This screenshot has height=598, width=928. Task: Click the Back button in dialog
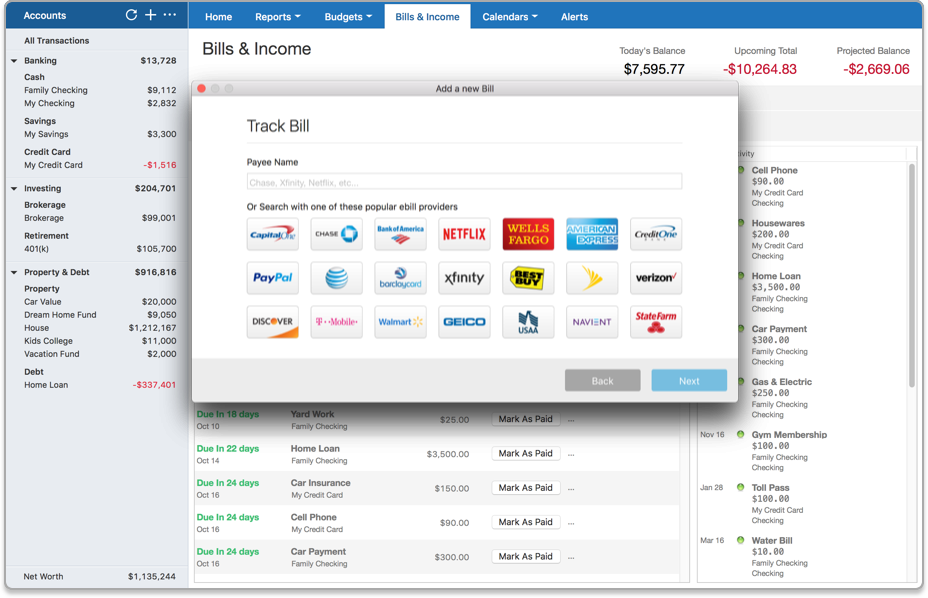click(602, 381)
